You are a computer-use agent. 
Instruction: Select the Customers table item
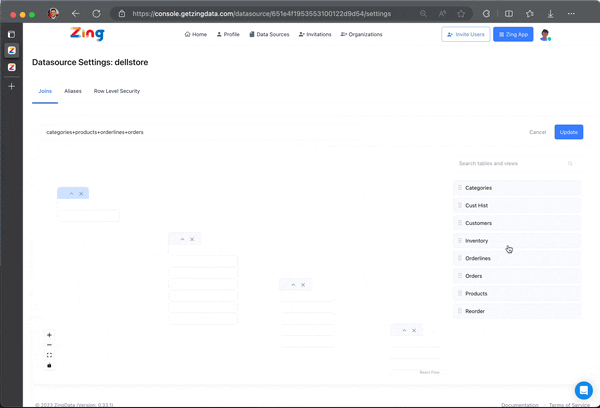pos(517,223)
